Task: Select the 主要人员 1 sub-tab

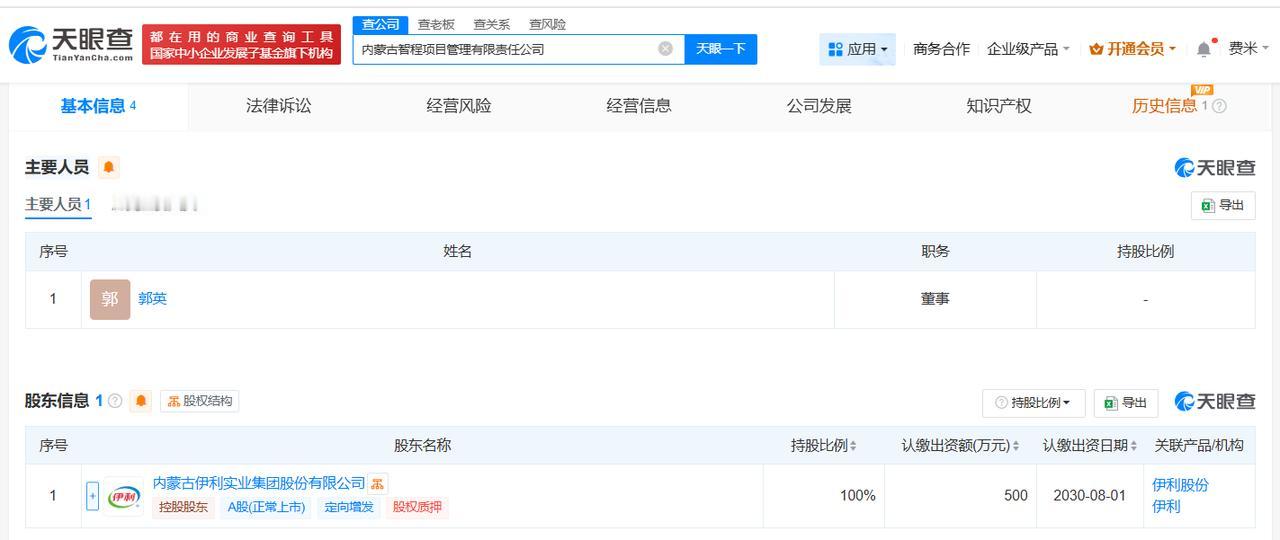Action: [58, 204]
